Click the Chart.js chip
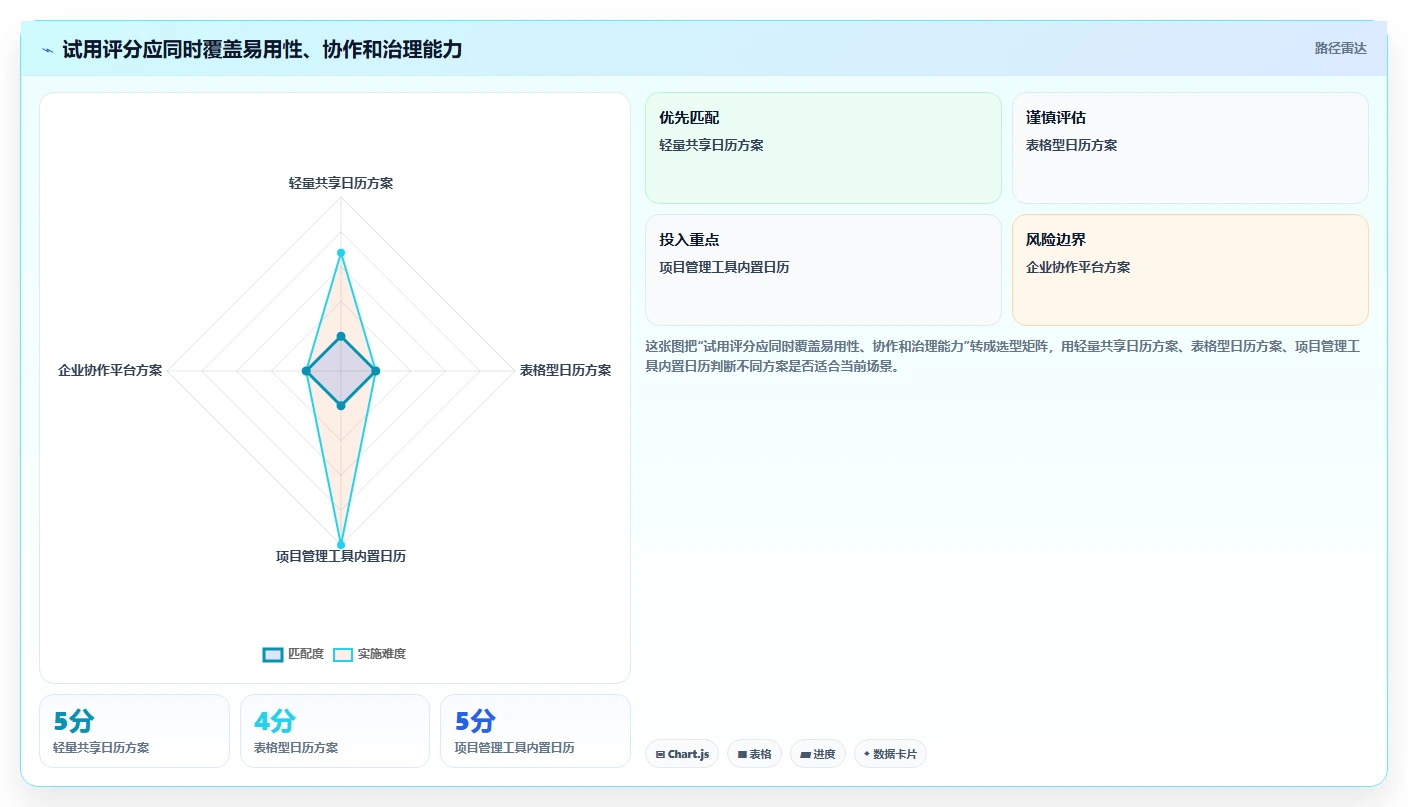The height and width of the screenshot is (807, 1408). pyautogui.click(x=682, y=754)
